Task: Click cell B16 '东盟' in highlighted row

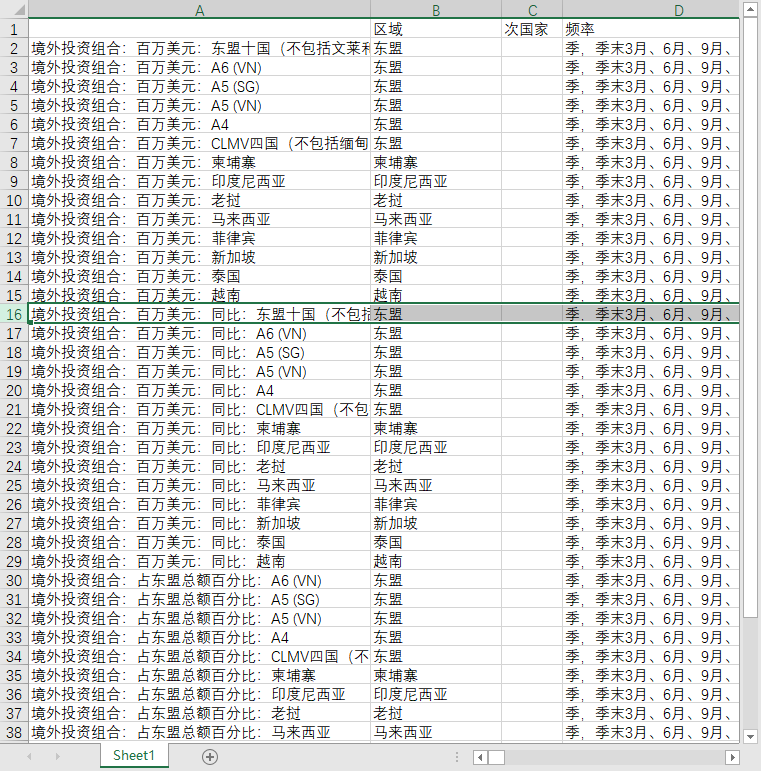Action: pyautogui.click(x=436, y=314)
